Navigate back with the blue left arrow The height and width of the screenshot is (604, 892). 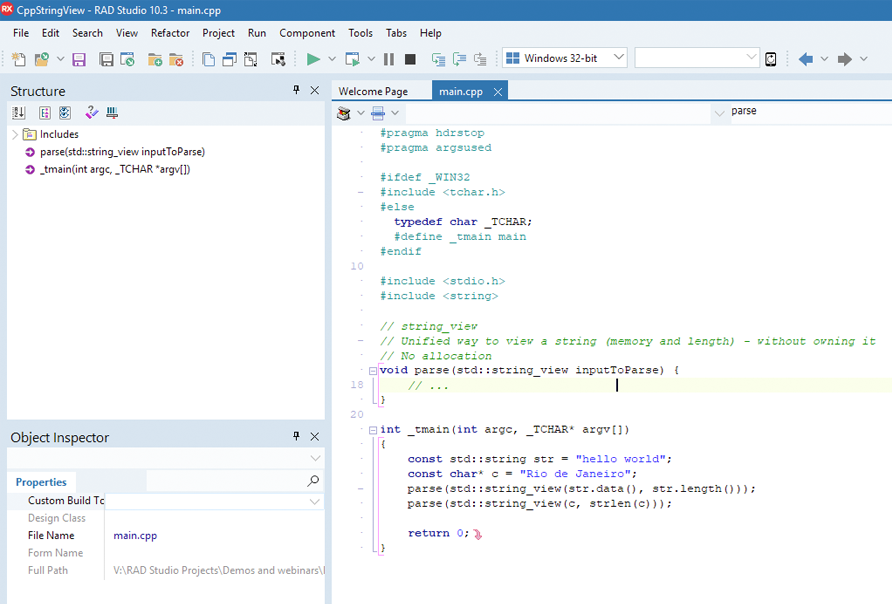click(806, 59)
